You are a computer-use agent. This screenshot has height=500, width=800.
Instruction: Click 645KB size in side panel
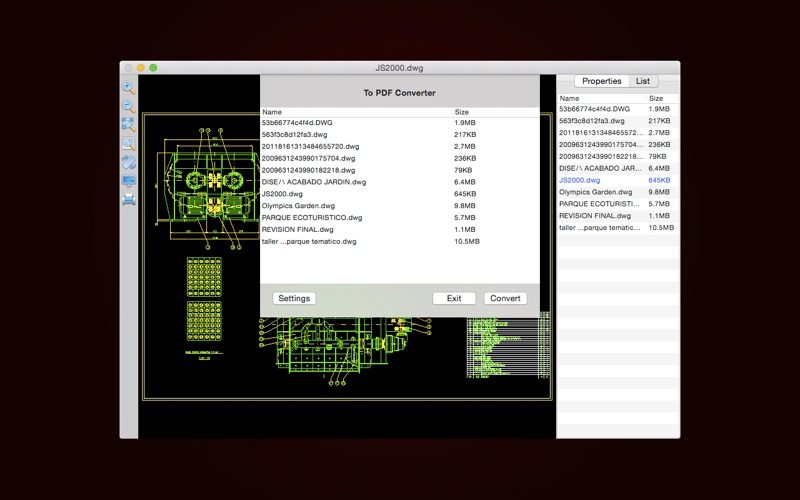tap(659, 180)
